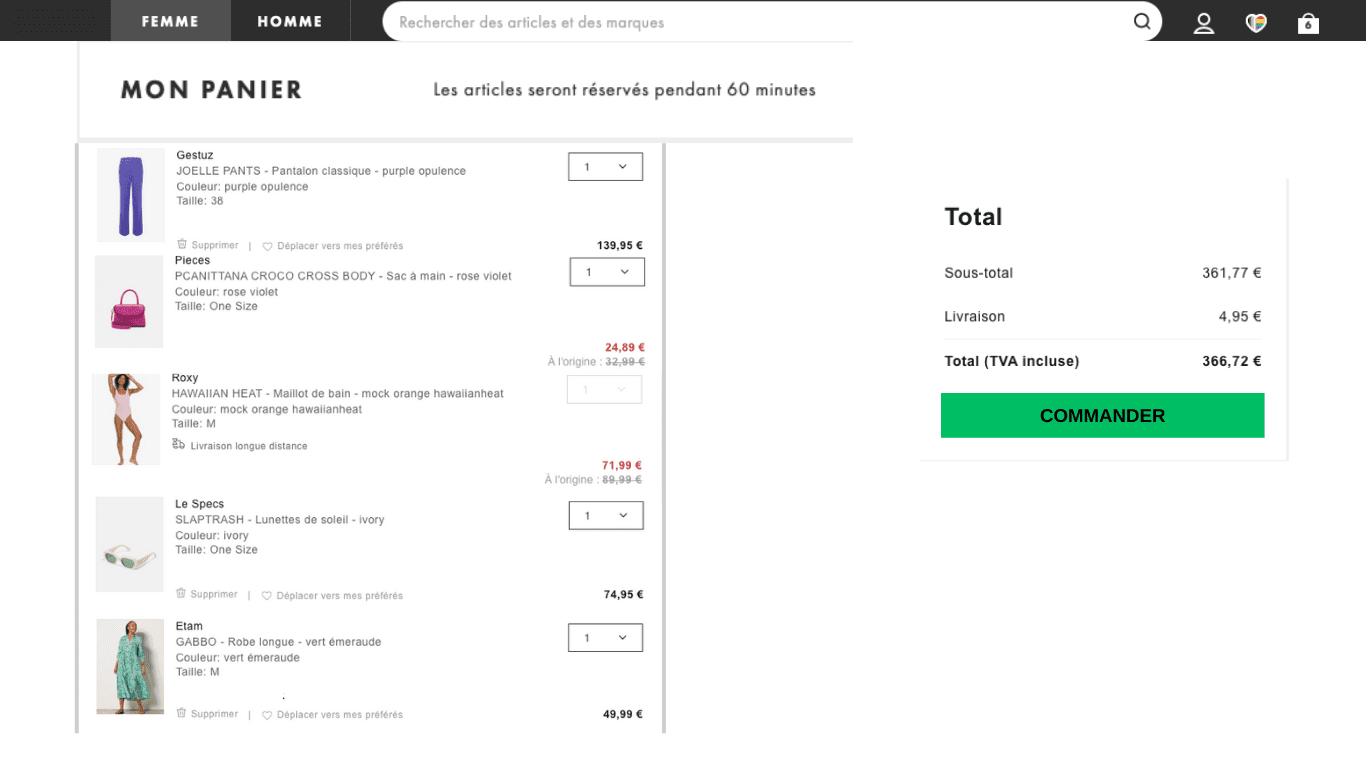Click heart icon on Gestuz pants row
Image resolution: width=1366 pixels, height=768 pixels.
pyautogui.click(x=267, y=246)
